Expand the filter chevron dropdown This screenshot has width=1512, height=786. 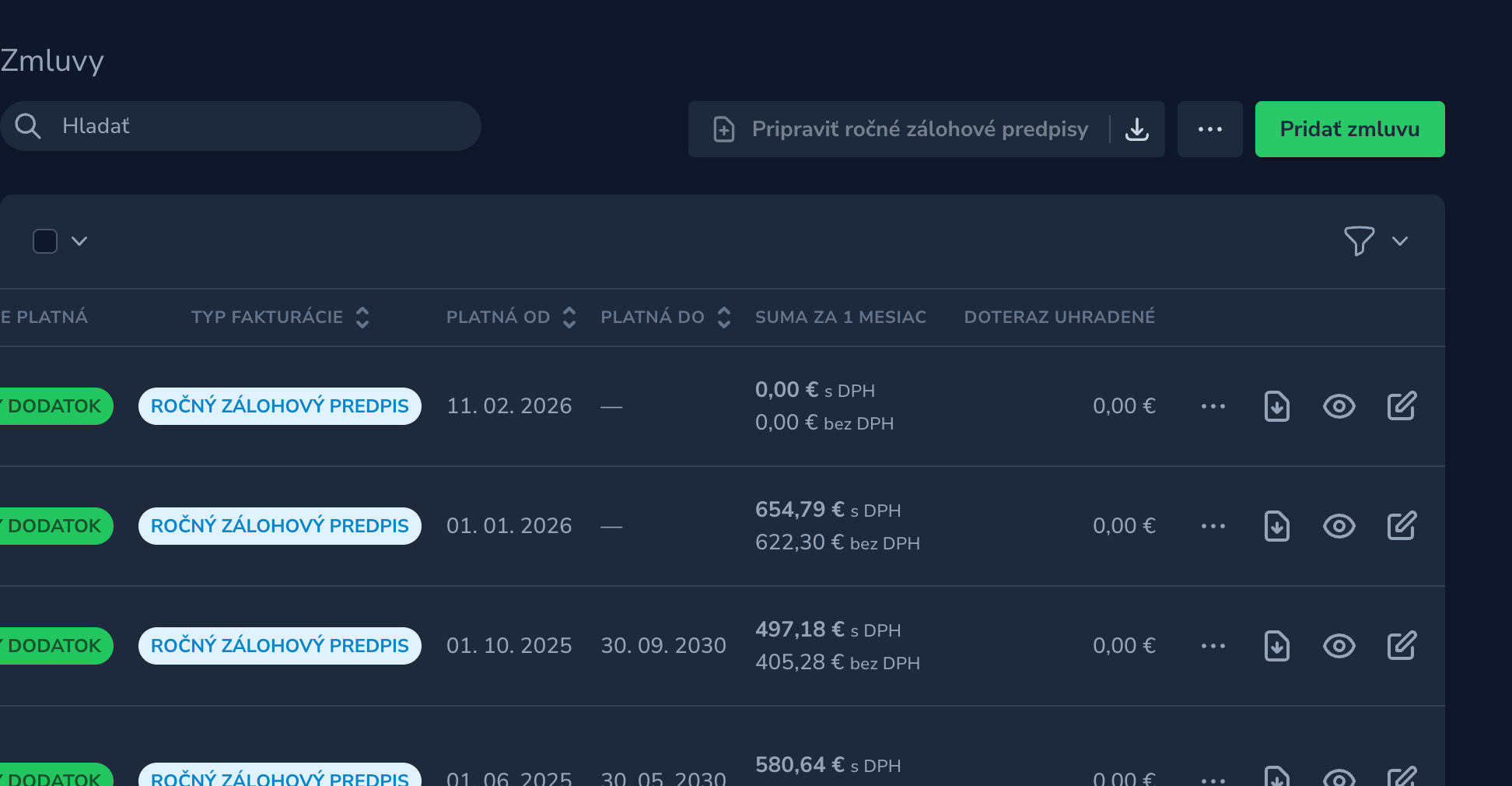point(1400,241)
